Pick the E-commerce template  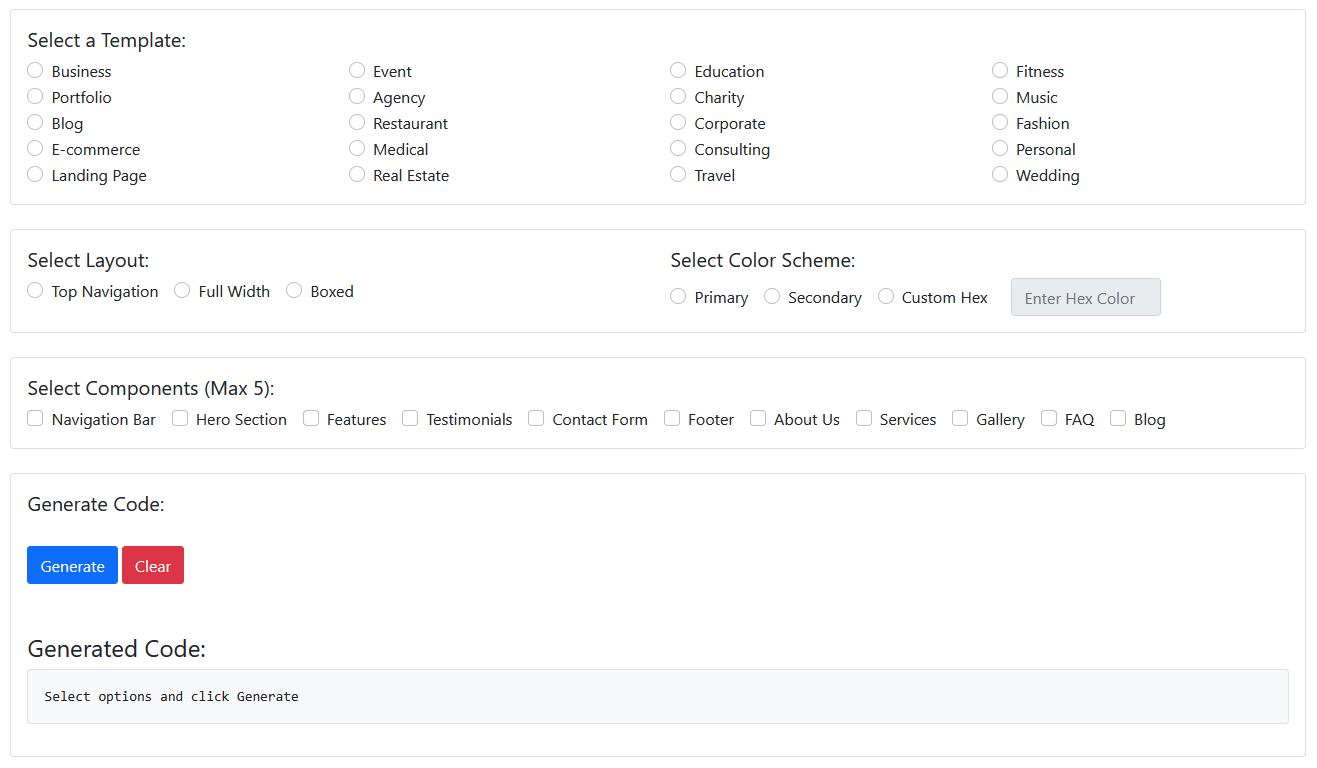coord(35,148)
